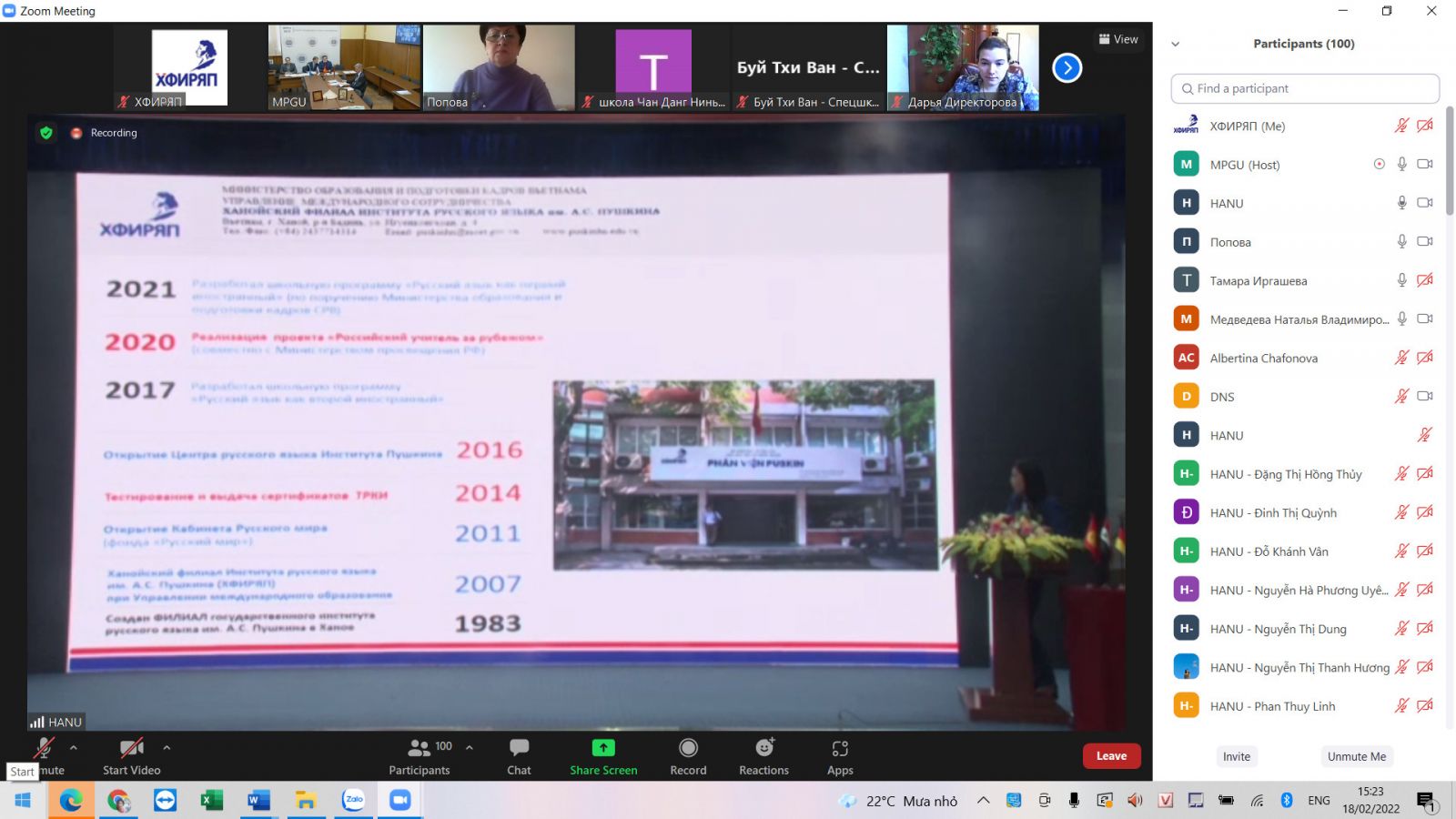The height and width of the screenshot is (819, 1456).
Task: Click the Invite button
Action: point(1237,756)
